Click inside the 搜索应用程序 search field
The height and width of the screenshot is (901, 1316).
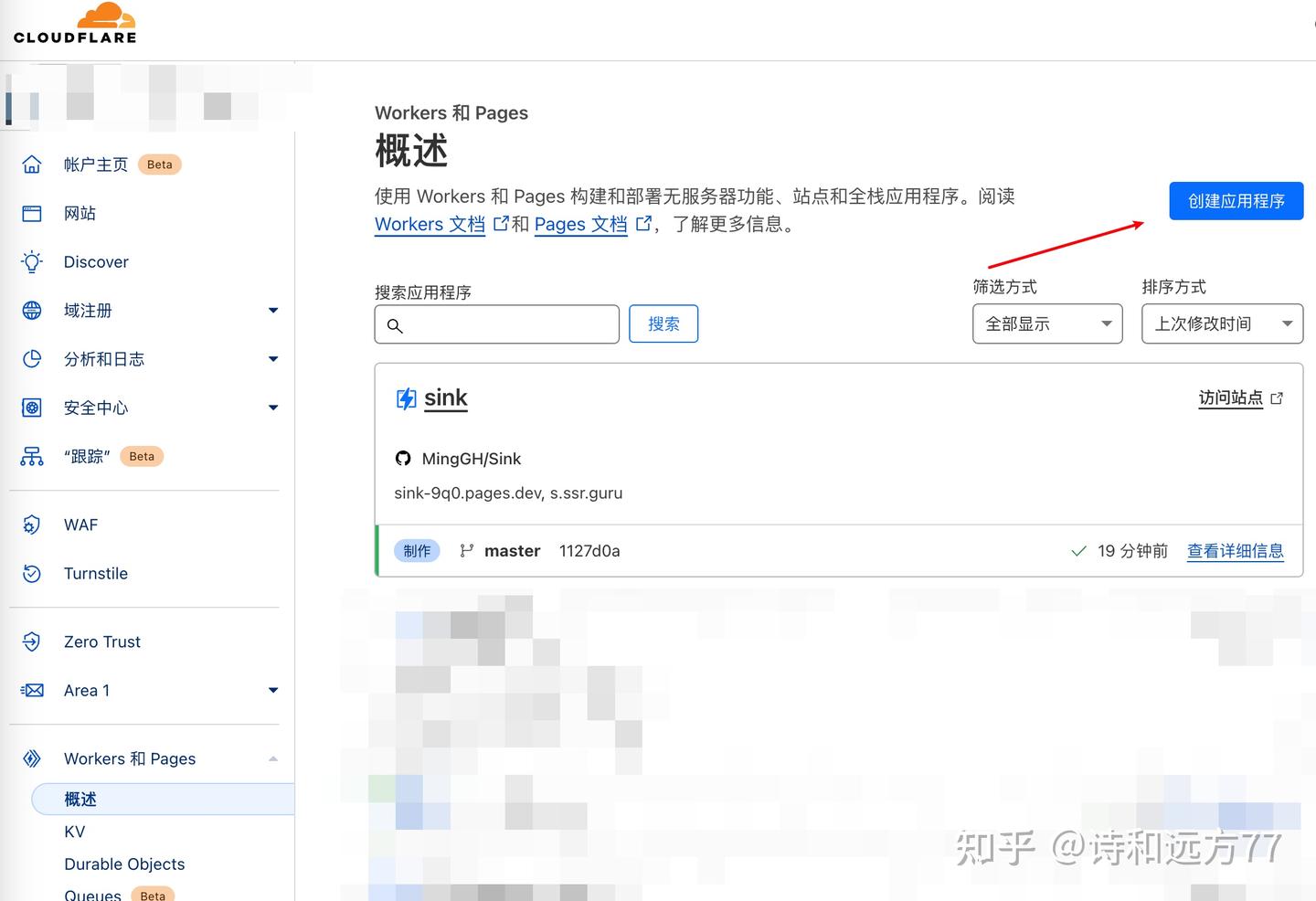[496, 323]
